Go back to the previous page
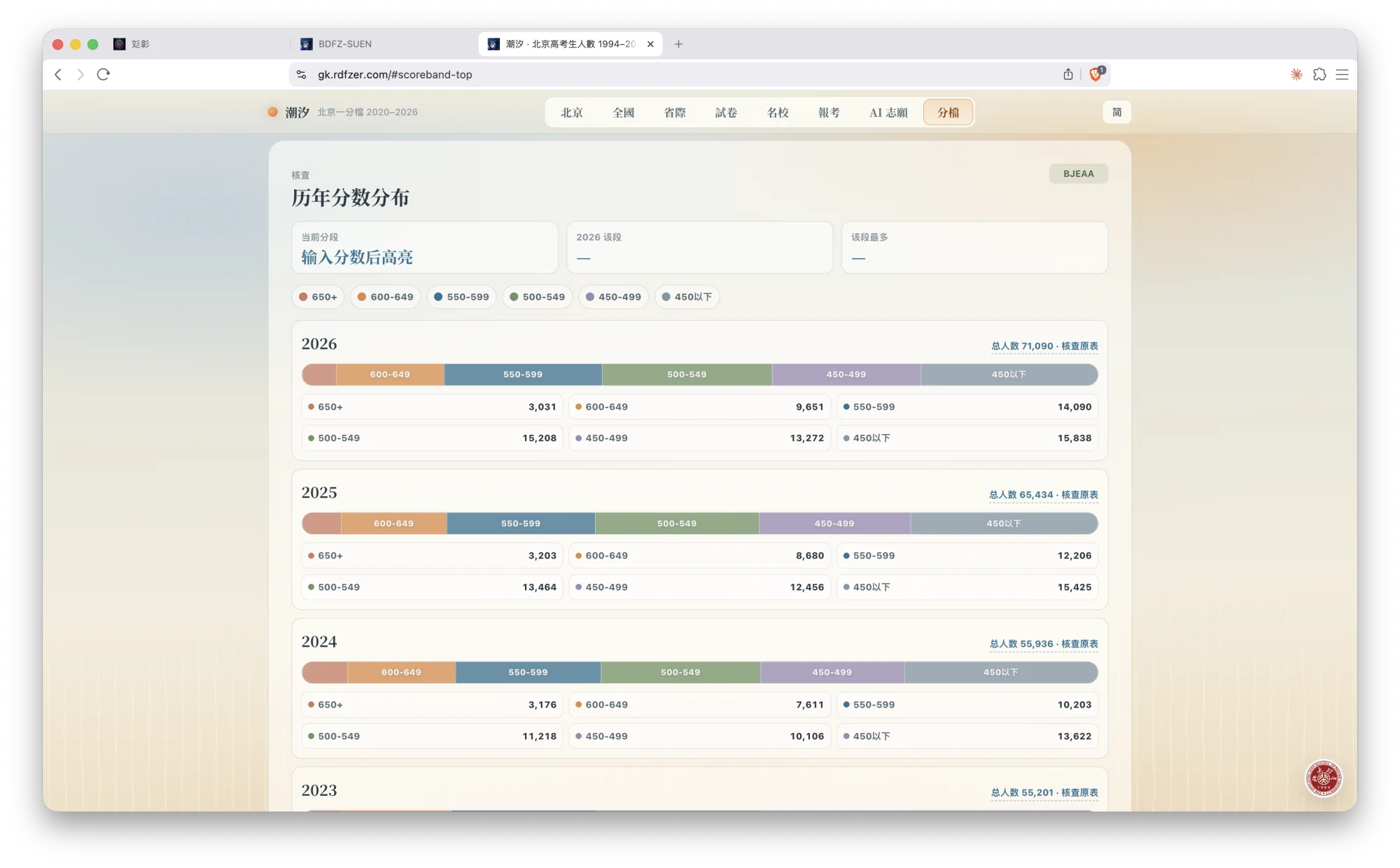This screenshot has height=868, width=1400. 58,74
